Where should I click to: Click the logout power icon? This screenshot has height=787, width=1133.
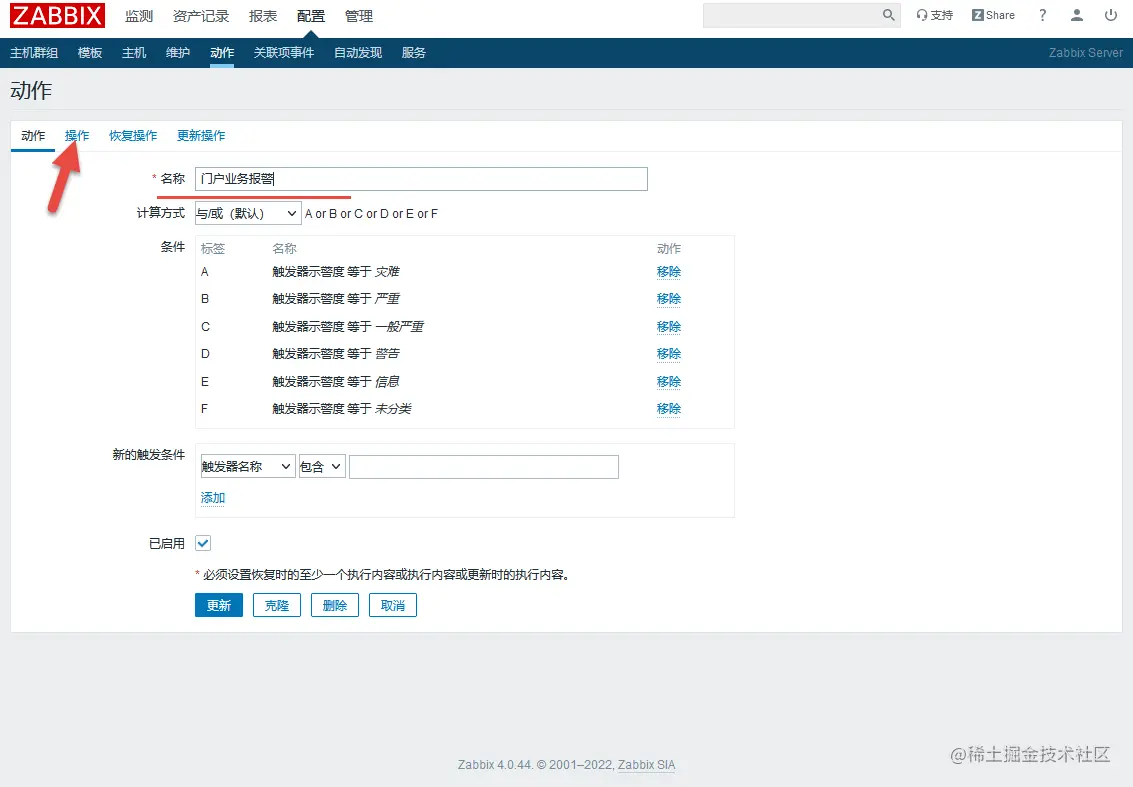pos(1111,15)
